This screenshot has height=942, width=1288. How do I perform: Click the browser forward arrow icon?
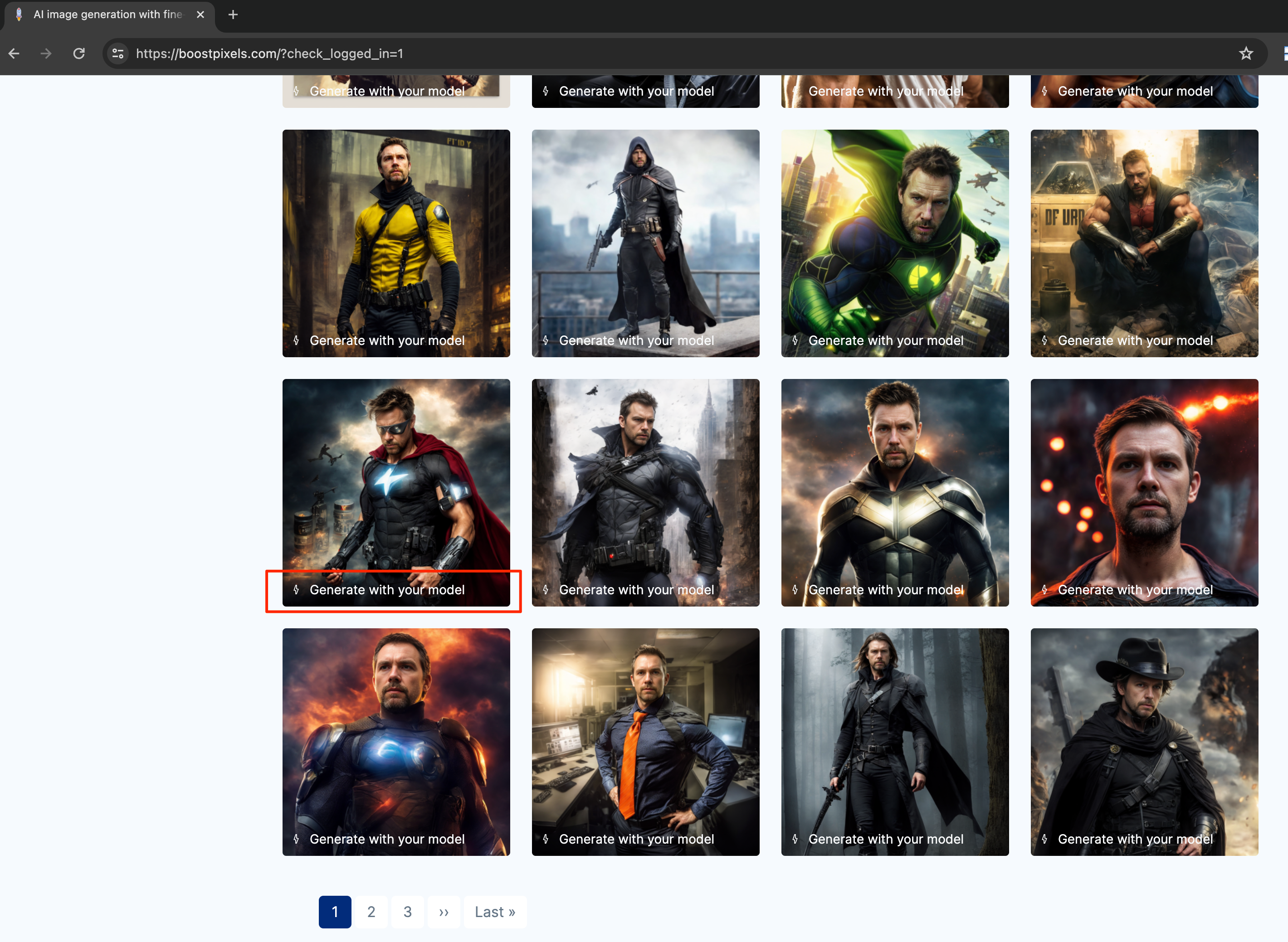(x=46, y=53)
